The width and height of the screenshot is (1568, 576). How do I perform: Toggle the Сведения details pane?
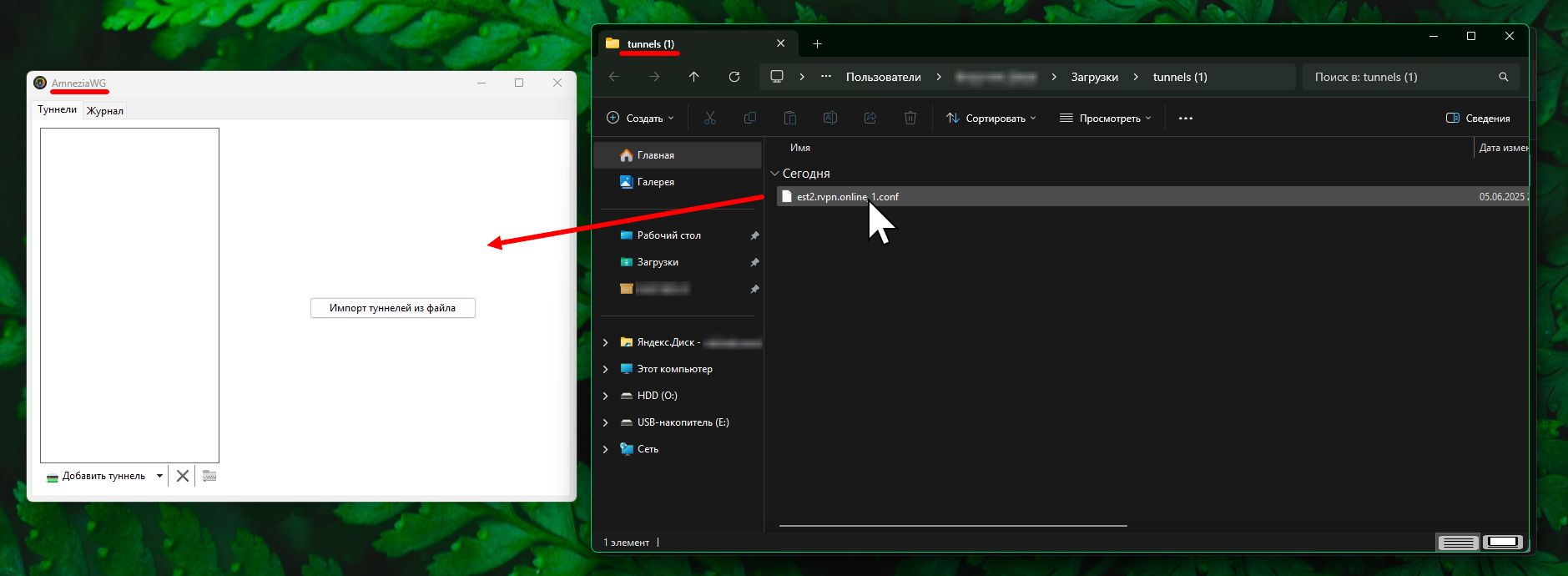(x=1478, y=119)
